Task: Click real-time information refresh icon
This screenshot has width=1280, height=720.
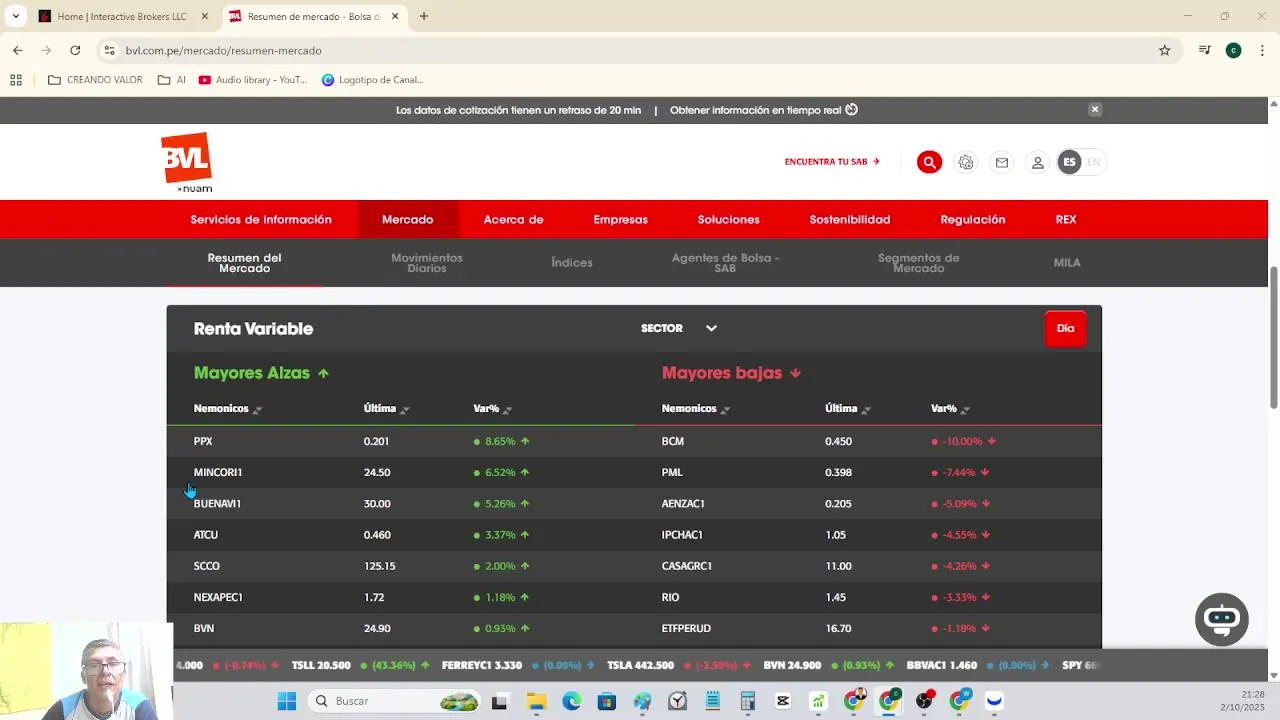Action: point(852,110)
